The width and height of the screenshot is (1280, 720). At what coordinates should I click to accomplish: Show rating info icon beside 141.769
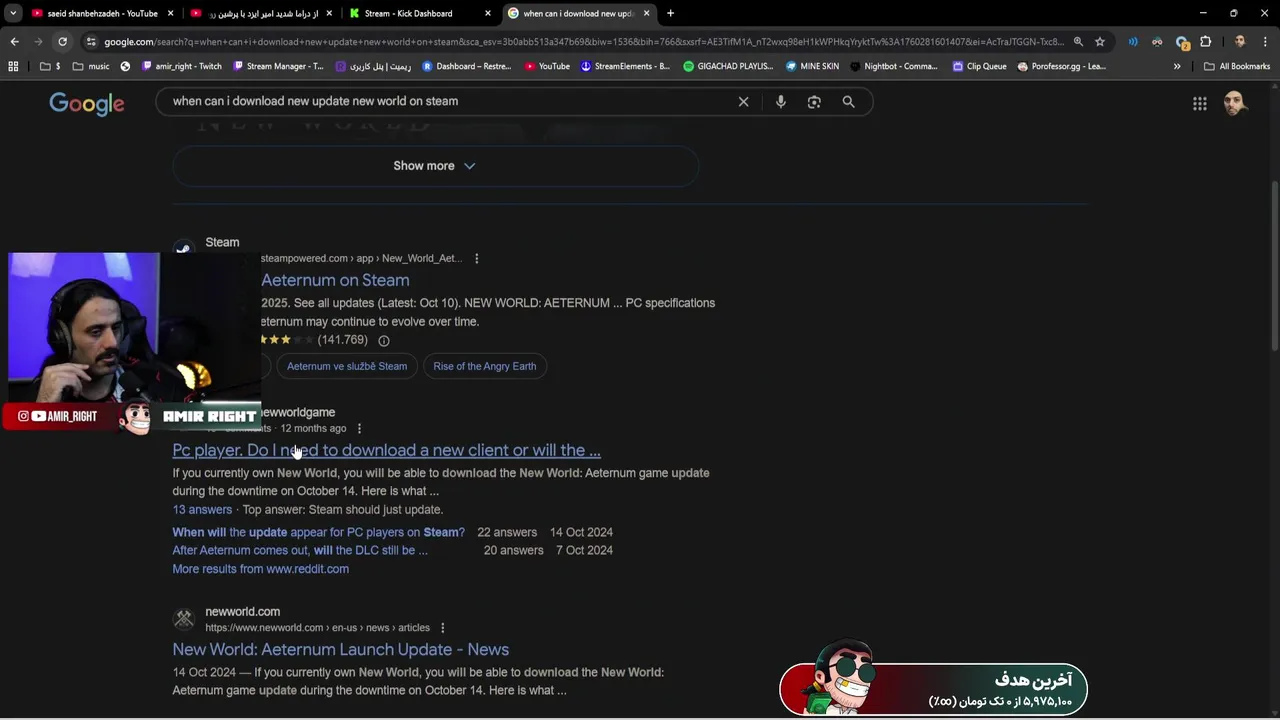[383, 340]
